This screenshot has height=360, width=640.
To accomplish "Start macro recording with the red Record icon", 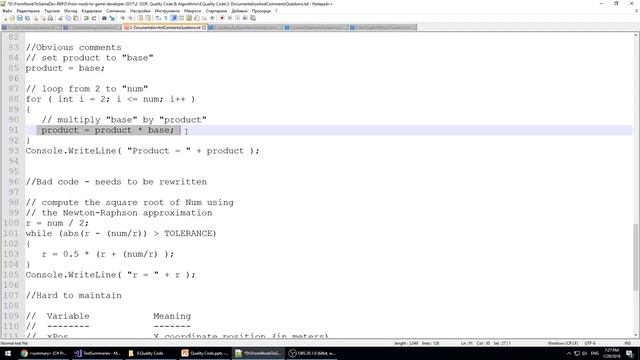I will (222, 18).
